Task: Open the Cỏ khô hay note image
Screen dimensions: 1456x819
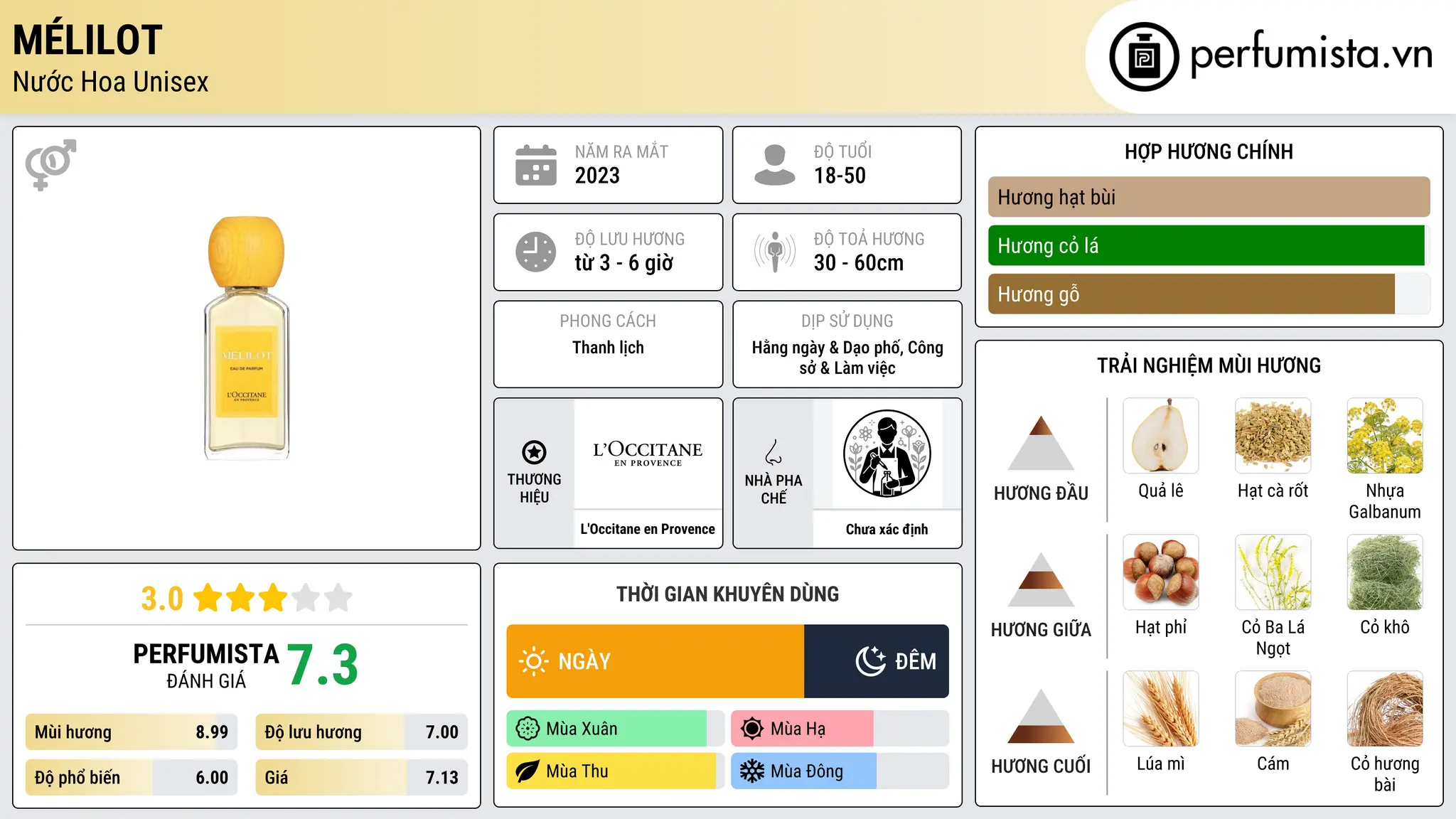Action: (x=1385, y=572)
